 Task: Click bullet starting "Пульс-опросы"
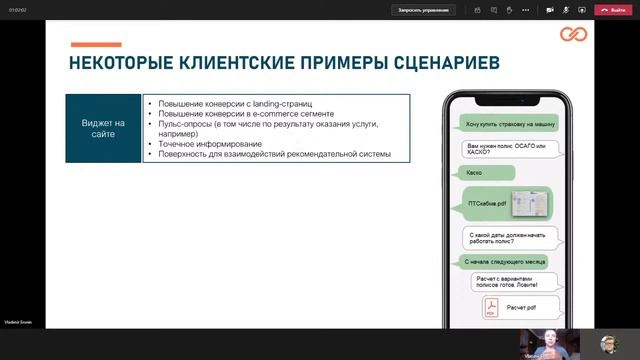click(268, 128)
